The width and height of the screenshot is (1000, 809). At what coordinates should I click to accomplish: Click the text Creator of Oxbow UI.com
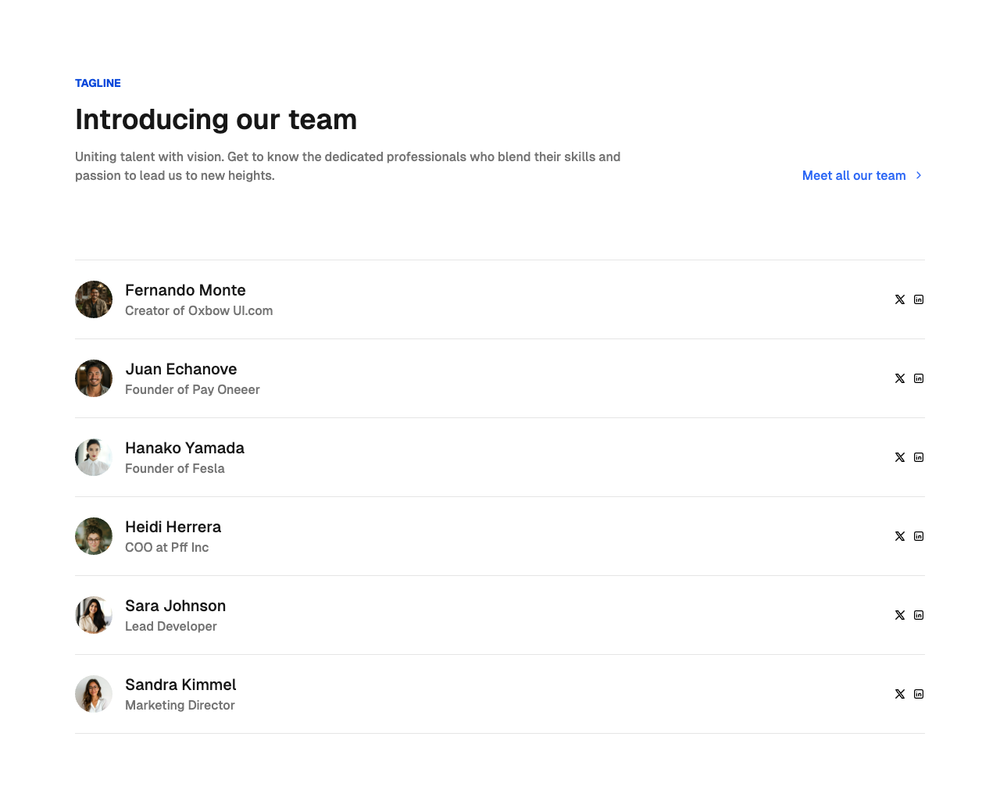coord(199,311)
